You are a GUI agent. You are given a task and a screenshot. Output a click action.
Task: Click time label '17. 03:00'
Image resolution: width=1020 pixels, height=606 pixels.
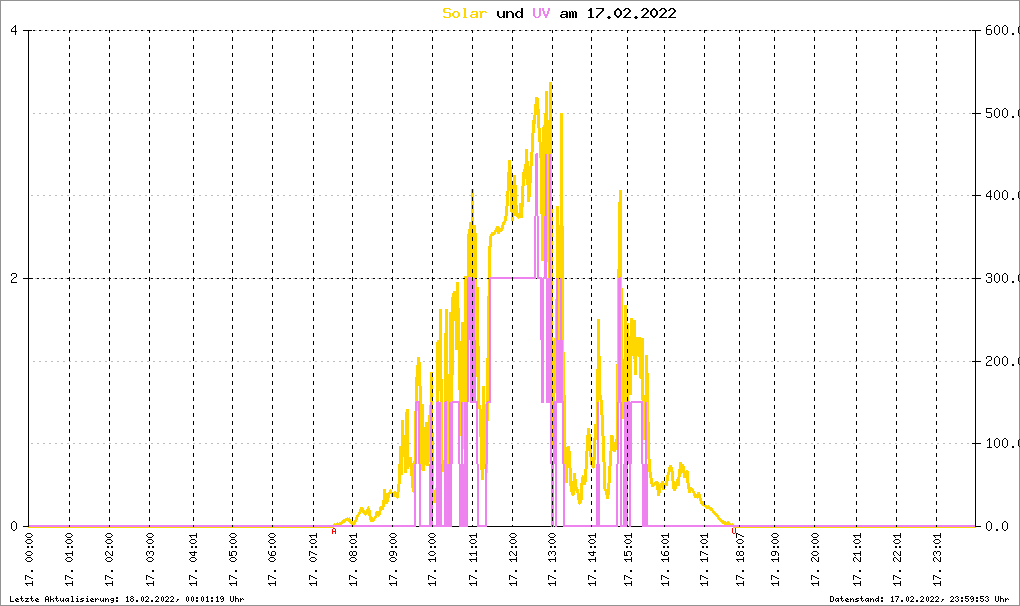(x=150, y=560)
